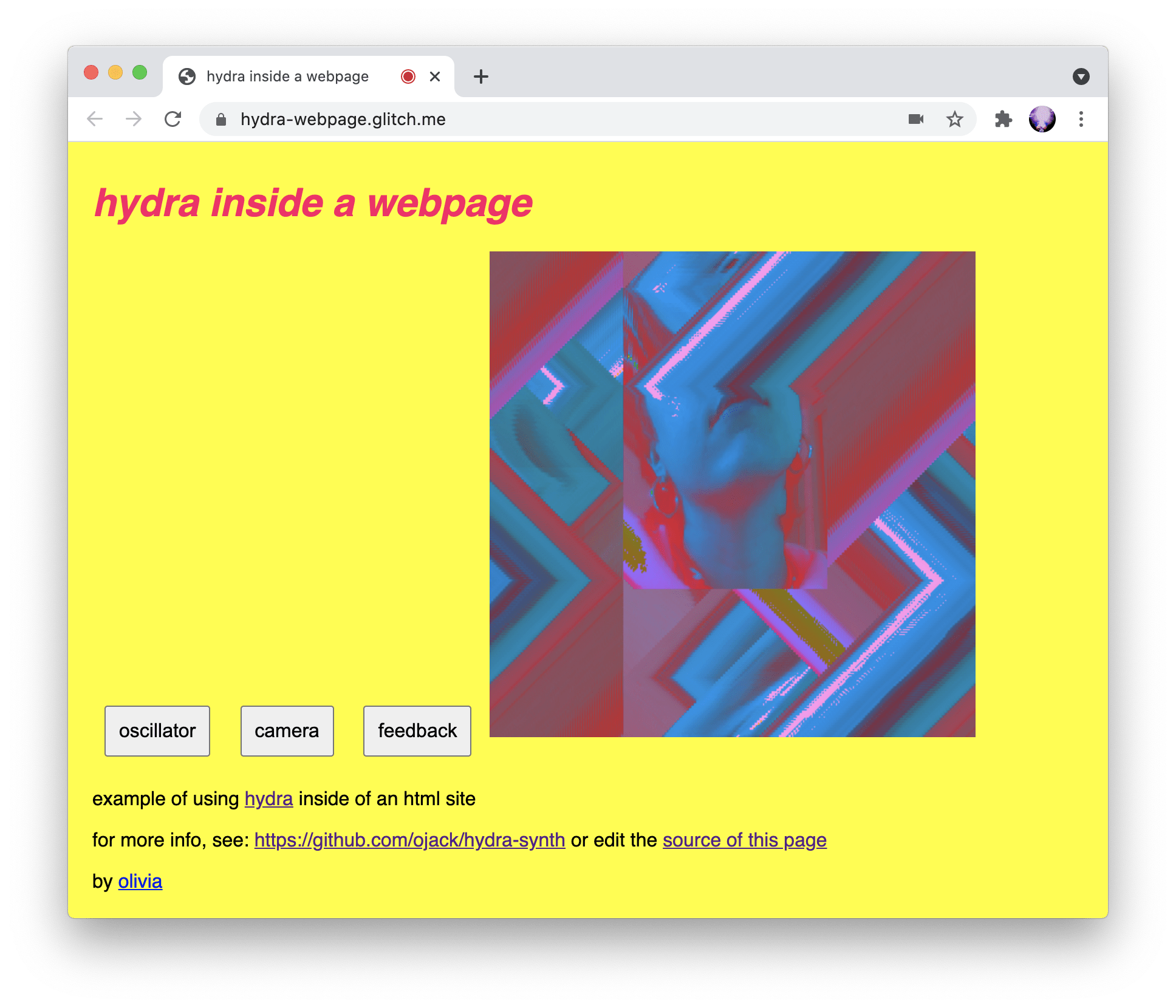Click the recording indicator dot on the tab
The width and height of the screenshot is (1176, 1008).
pos(408,76)
